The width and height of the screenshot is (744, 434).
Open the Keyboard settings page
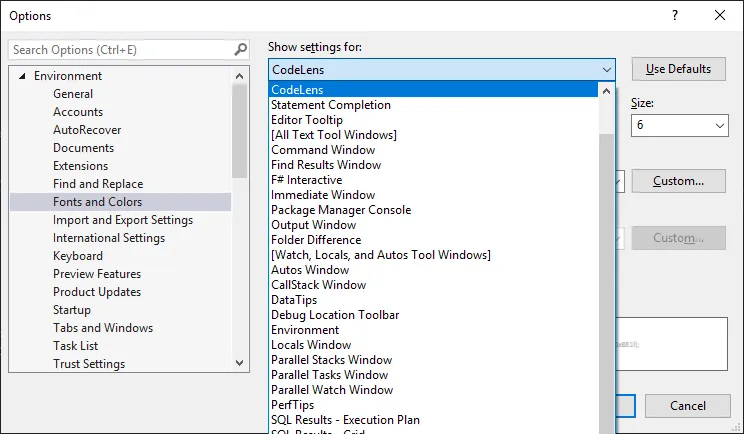click(78, 256)
